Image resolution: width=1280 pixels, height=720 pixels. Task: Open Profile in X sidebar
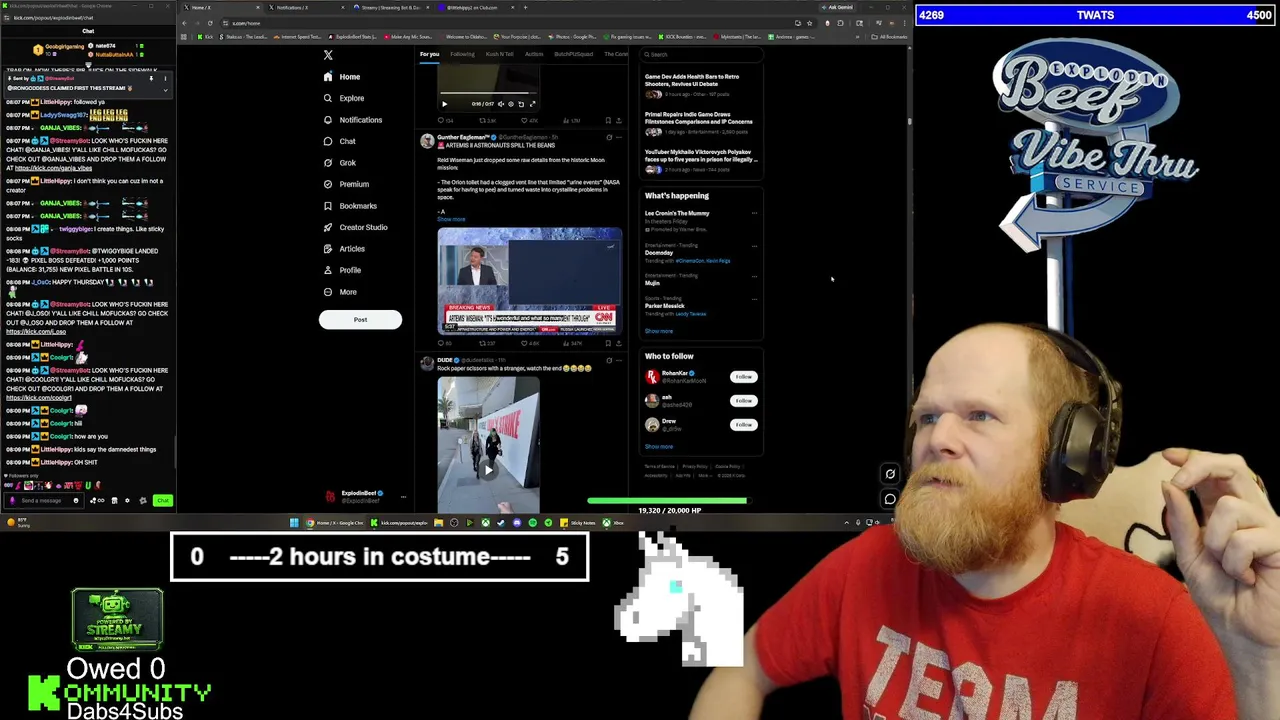[341, 270]
